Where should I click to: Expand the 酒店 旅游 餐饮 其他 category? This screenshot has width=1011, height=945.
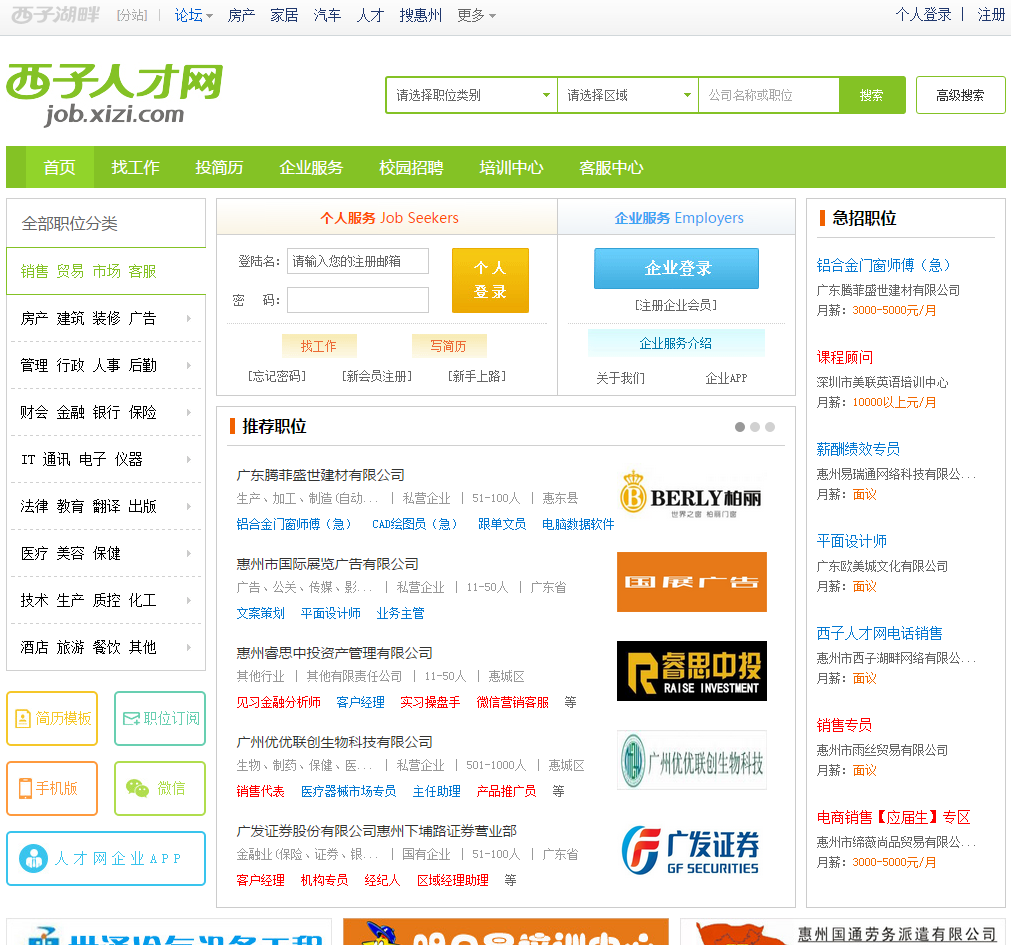pos(106,647)
